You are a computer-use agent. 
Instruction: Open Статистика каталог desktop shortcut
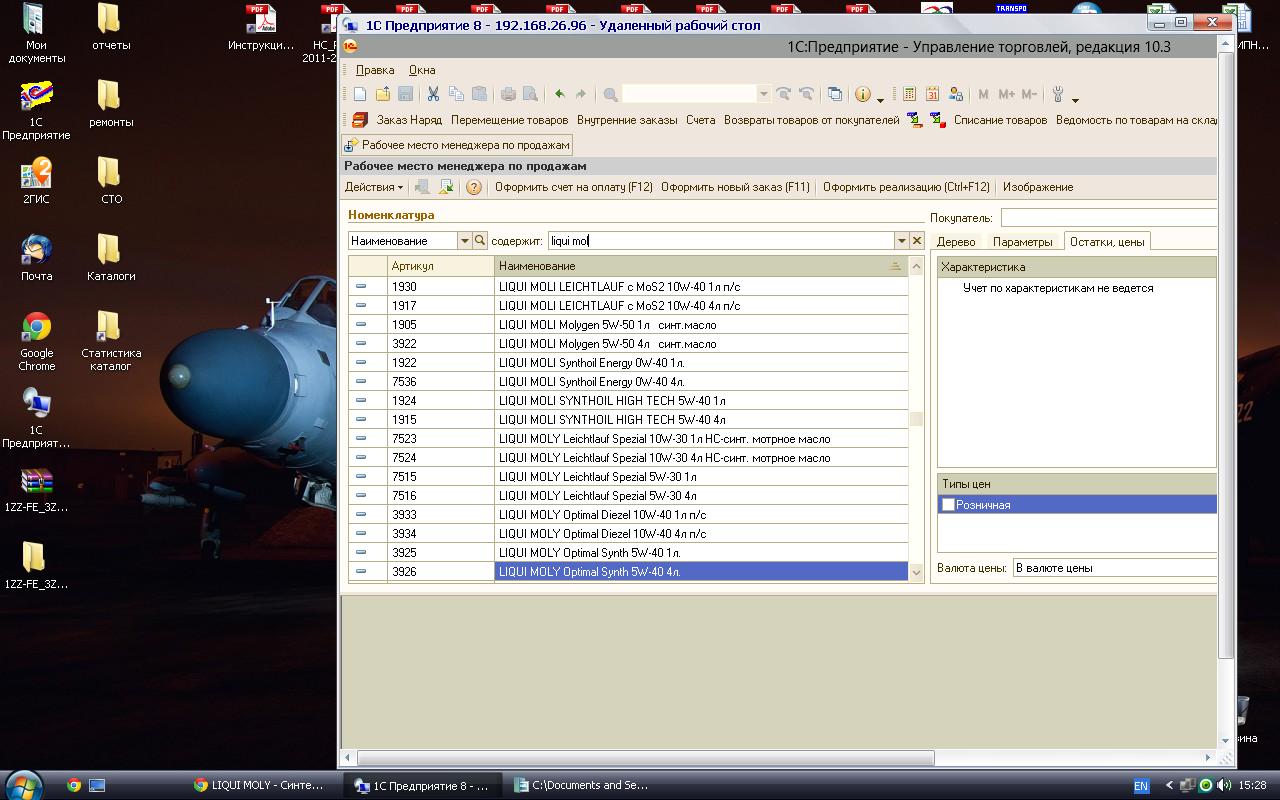(x=111, y=341)
